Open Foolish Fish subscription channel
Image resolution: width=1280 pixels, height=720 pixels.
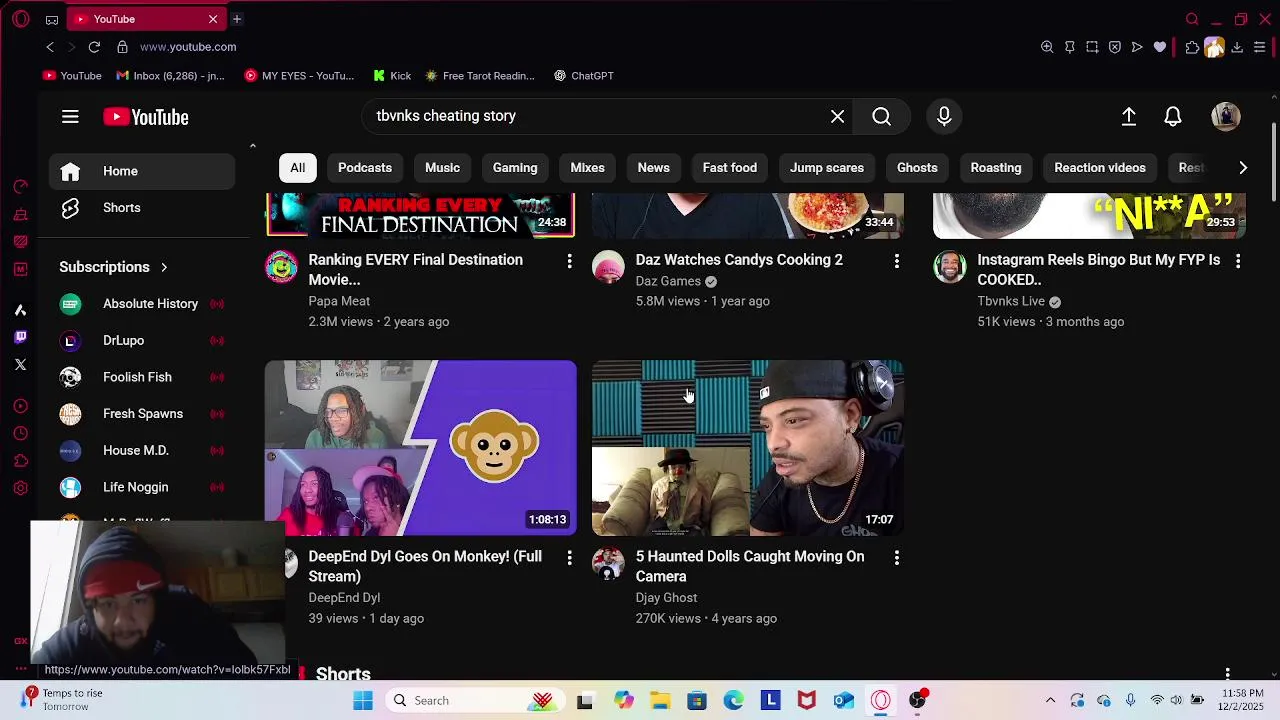coord(142,377)
